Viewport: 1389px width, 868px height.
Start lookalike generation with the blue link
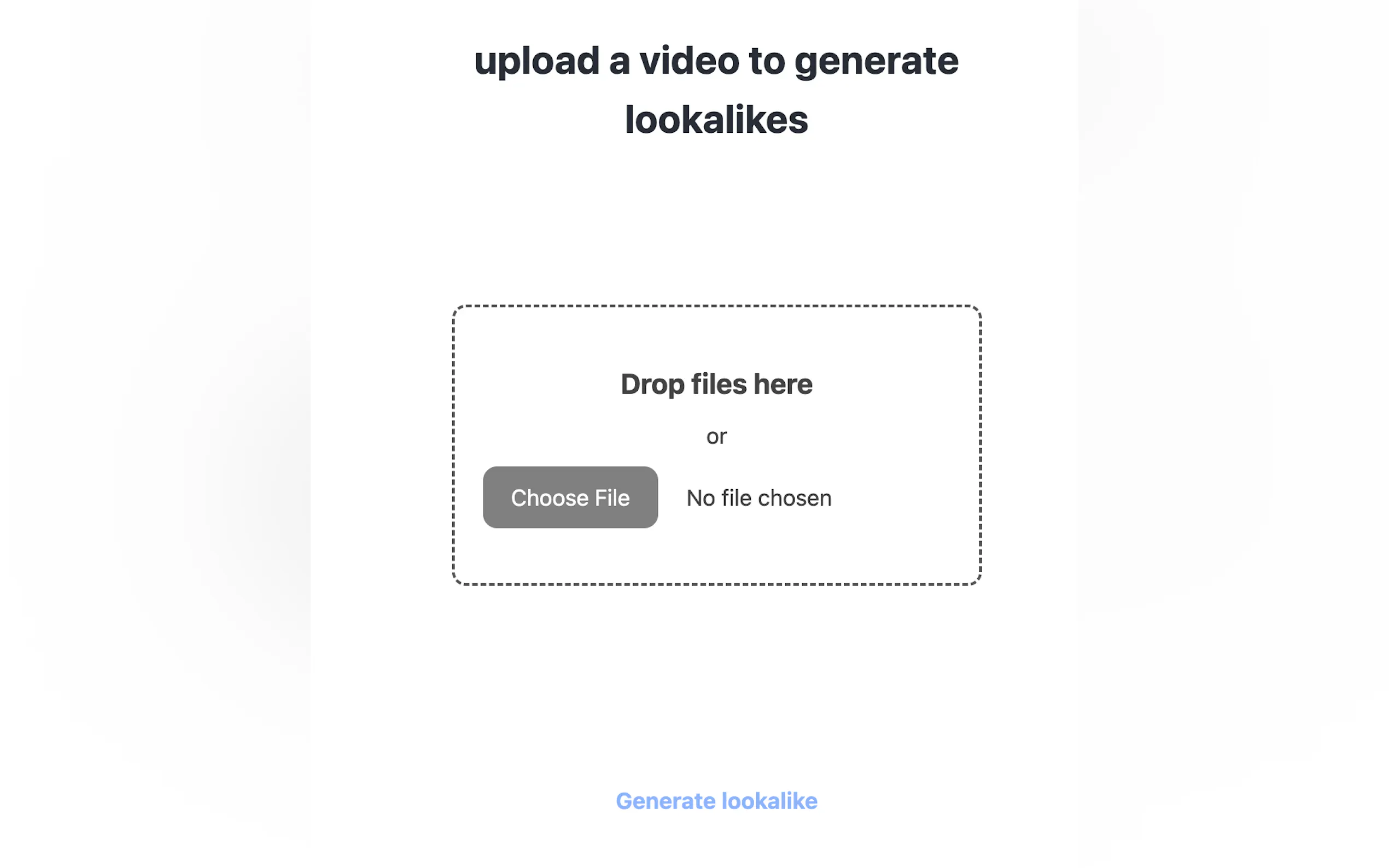click(716, 801)
